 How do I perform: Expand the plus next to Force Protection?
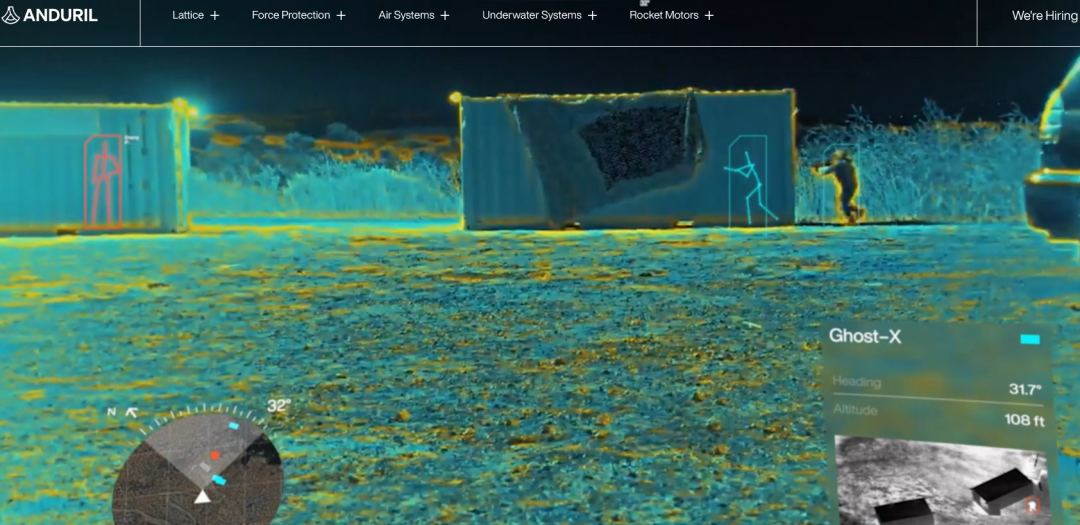(341, 15)
